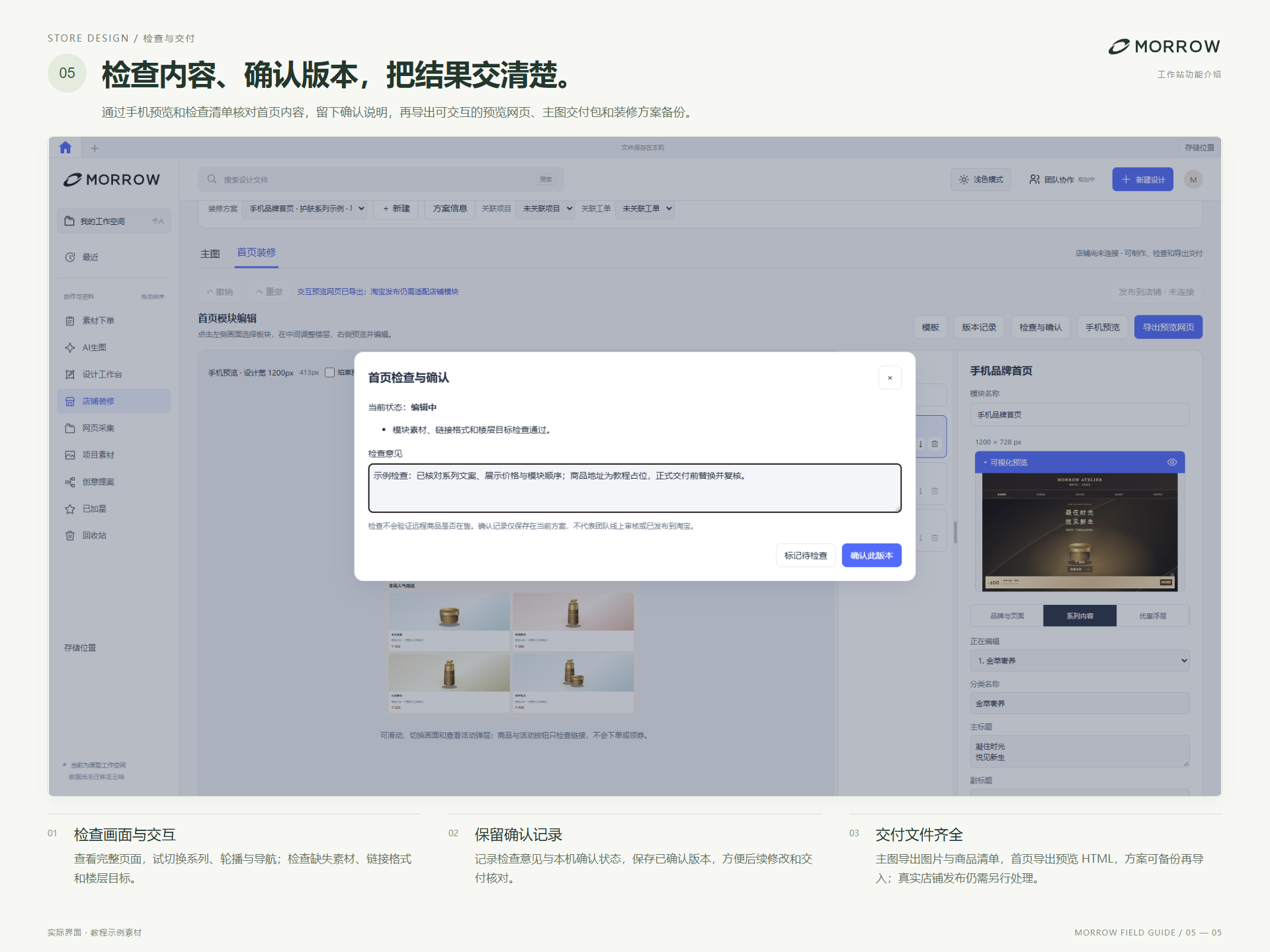Open 设计工作台 in sidebar
Image resolution: width=1270 pixels, height=952 pixels.
[x=114, y=374]
